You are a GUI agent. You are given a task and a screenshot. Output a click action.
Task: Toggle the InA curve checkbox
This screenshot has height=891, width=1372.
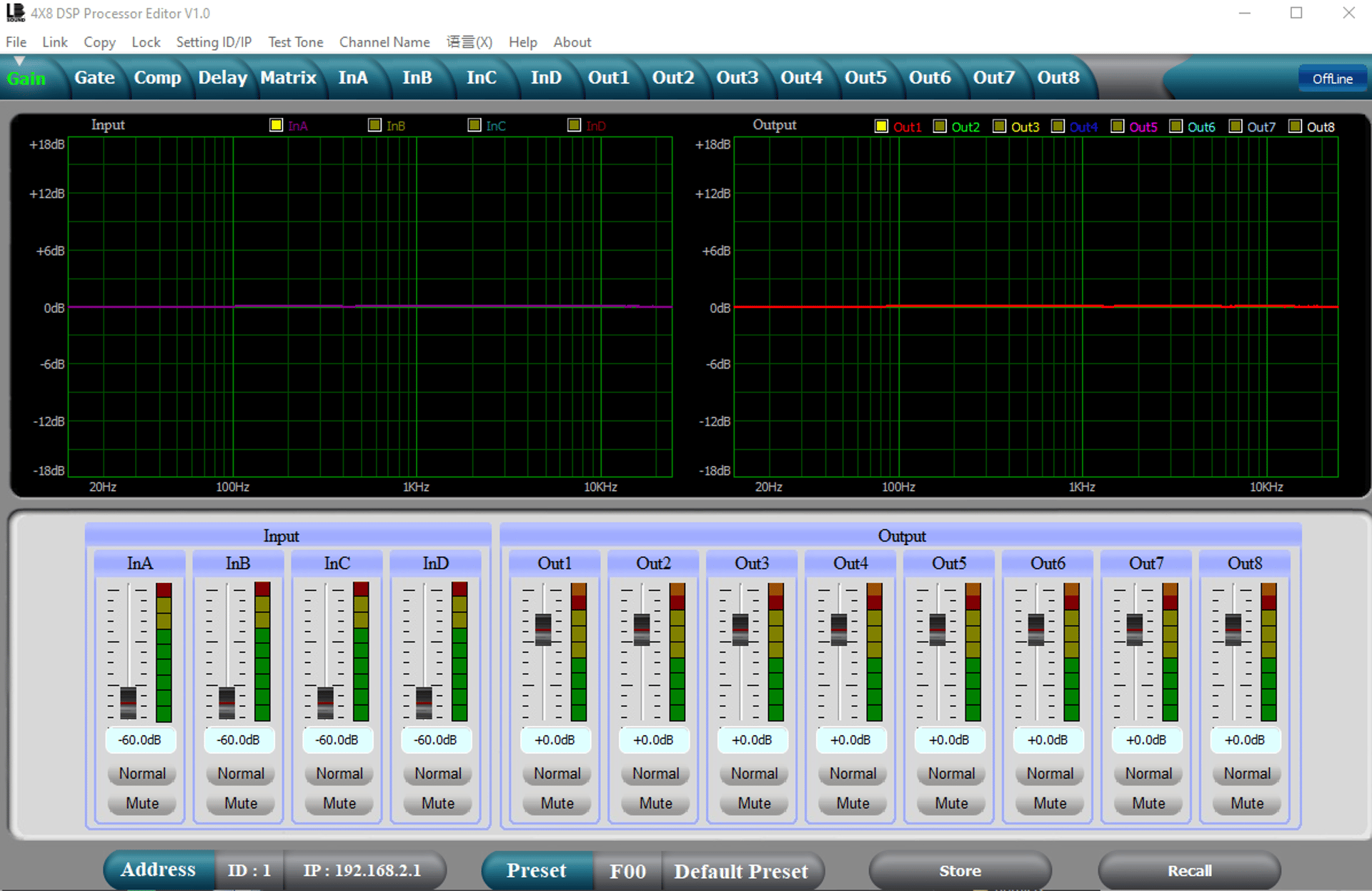[276, 125]
